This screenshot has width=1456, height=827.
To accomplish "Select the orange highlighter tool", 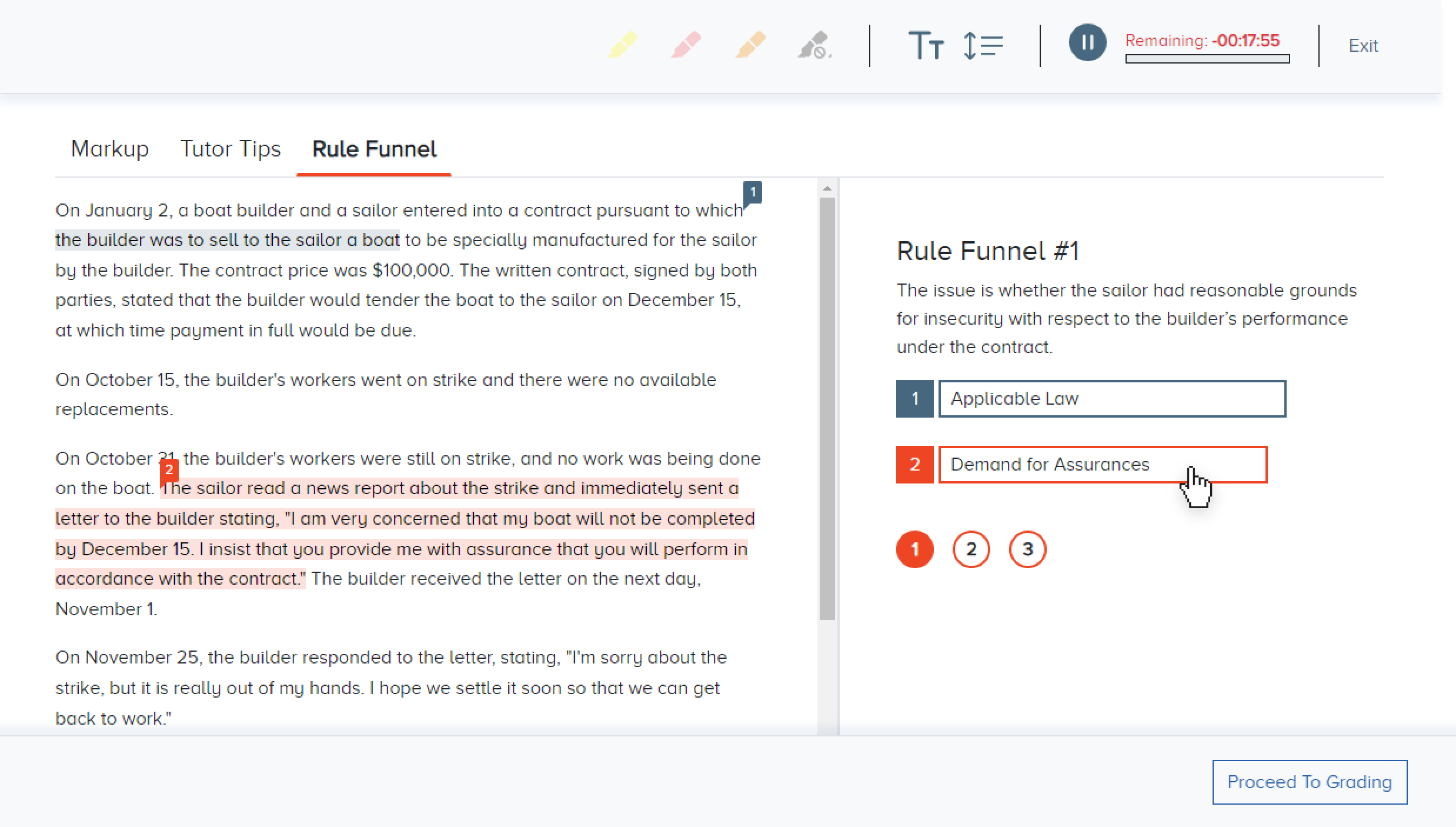I will [x=750, y=45].
